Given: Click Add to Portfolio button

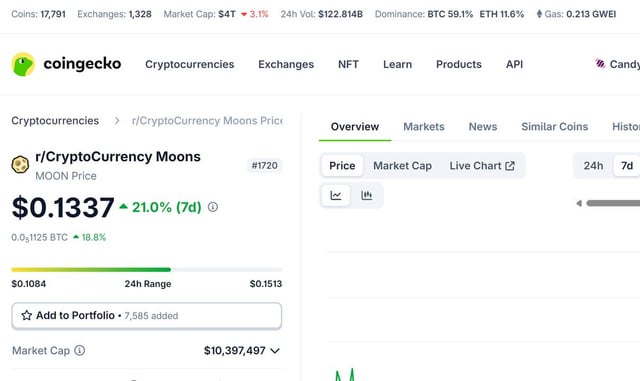Looking at the screenshot, I should click(x=147, y=316).
